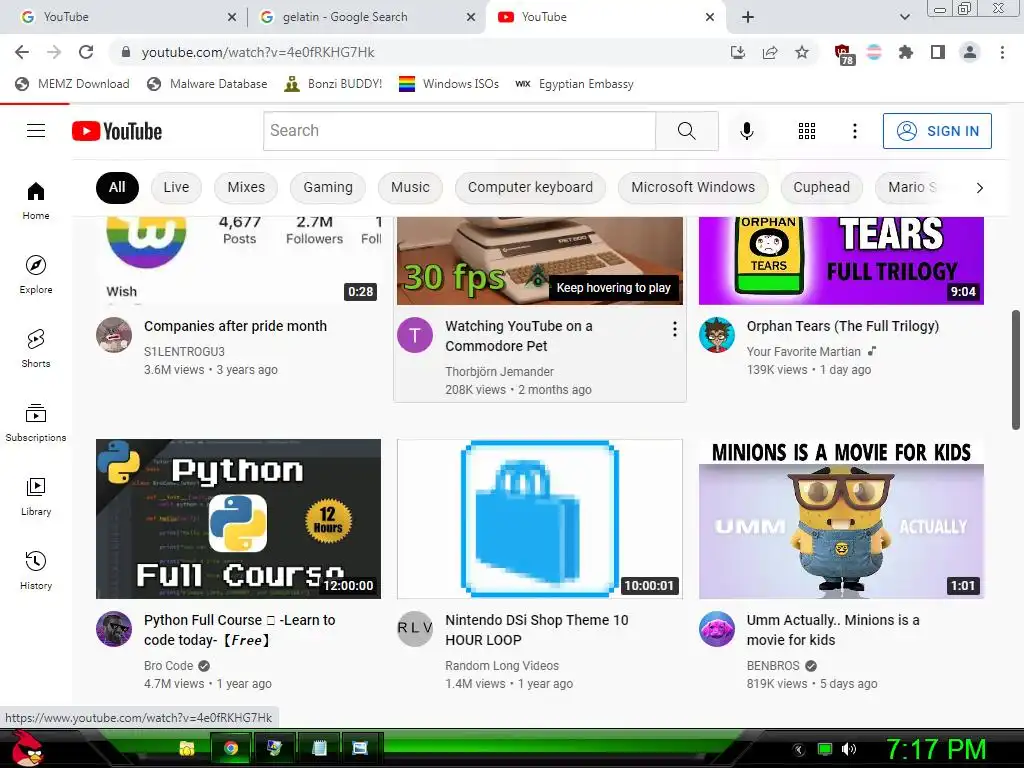Select the Gaming filter chip
This screenshot has width=1024, height=768.
point(328,187)
